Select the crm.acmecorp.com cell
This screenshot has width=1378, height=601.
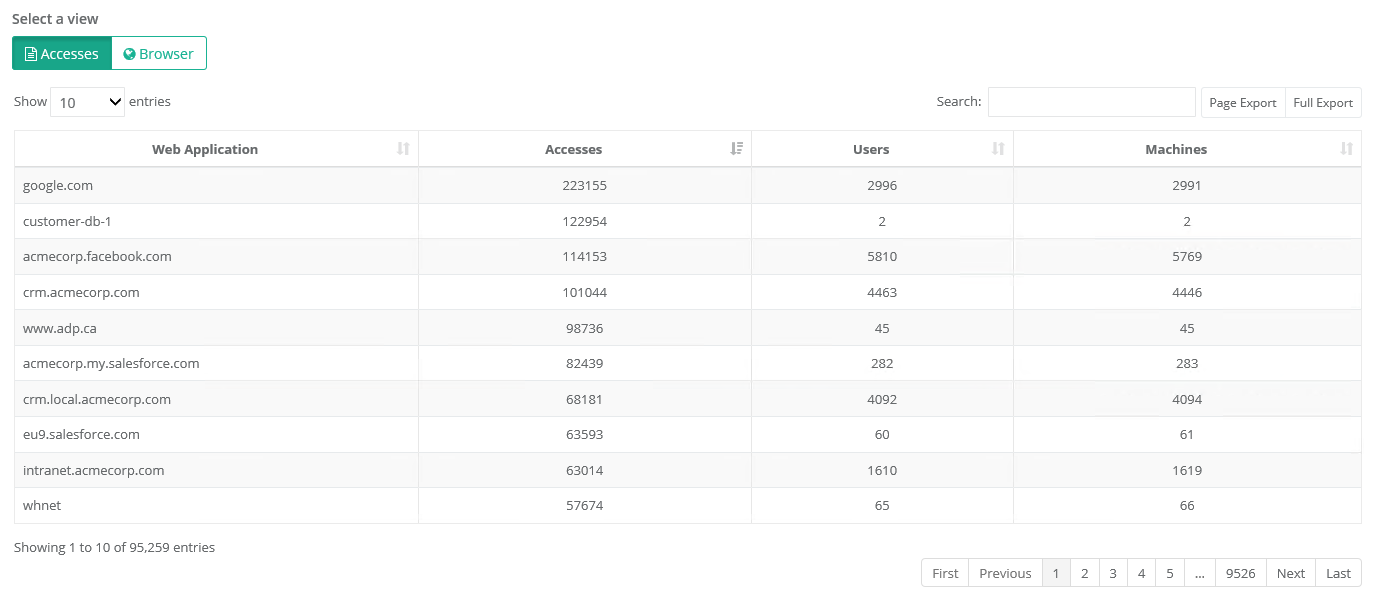pyautogui.click(x=216, y=292)
